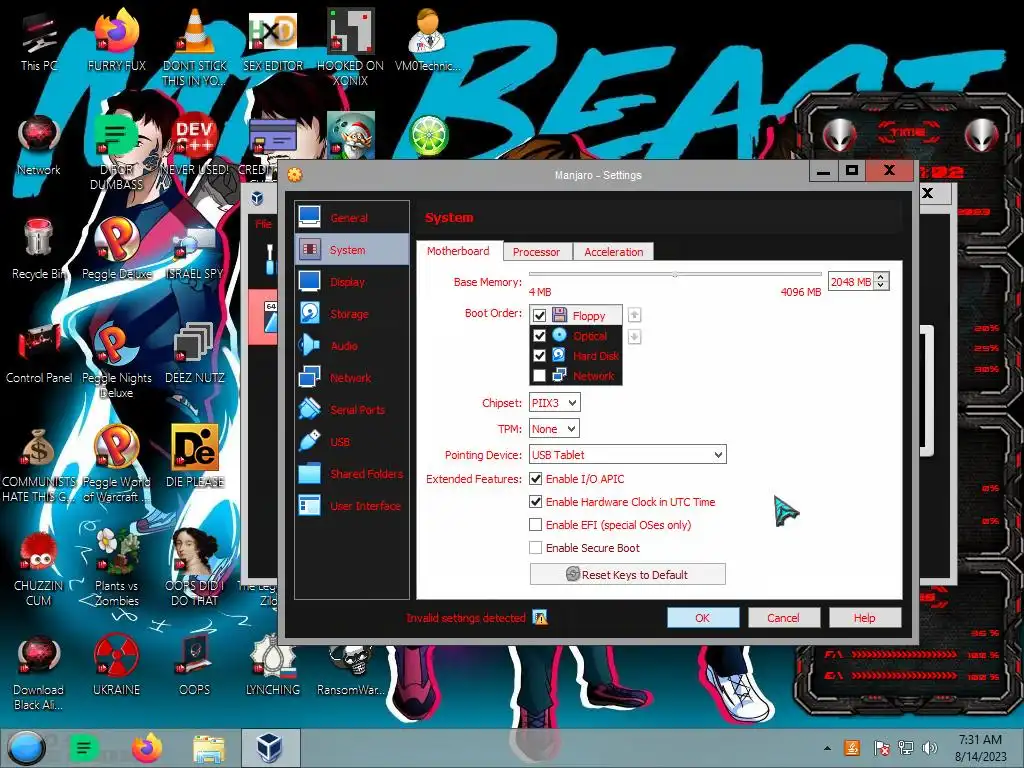Increase base memory with the spinner
The width and height of the screenshot is (1024, 768).
[881, 277]
